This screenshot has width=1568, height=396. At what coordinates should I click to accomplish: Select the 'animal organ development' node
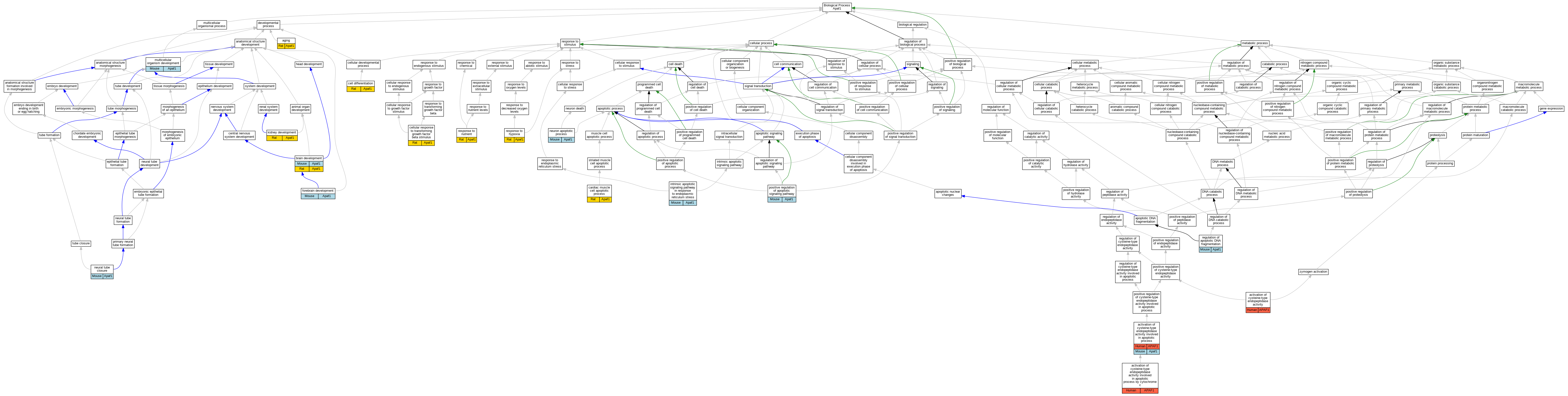point(301,109)
